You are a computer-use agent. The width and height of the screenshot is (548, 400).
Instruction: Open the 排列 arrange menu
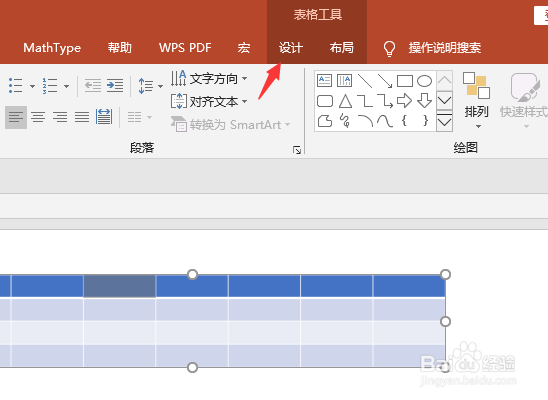(x=476, y=100)
